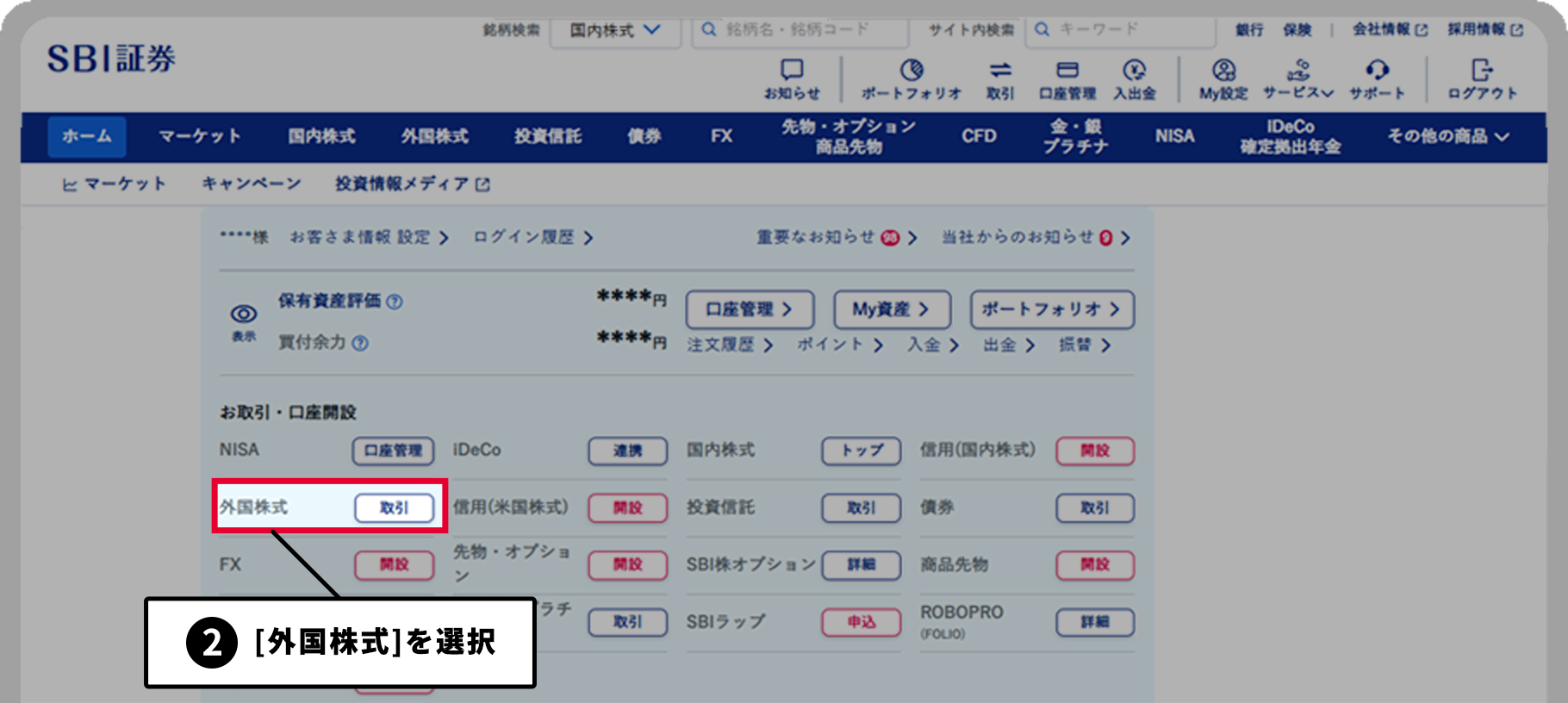Click the ポートフォリオ button in asset panel

coord(1052,309)
